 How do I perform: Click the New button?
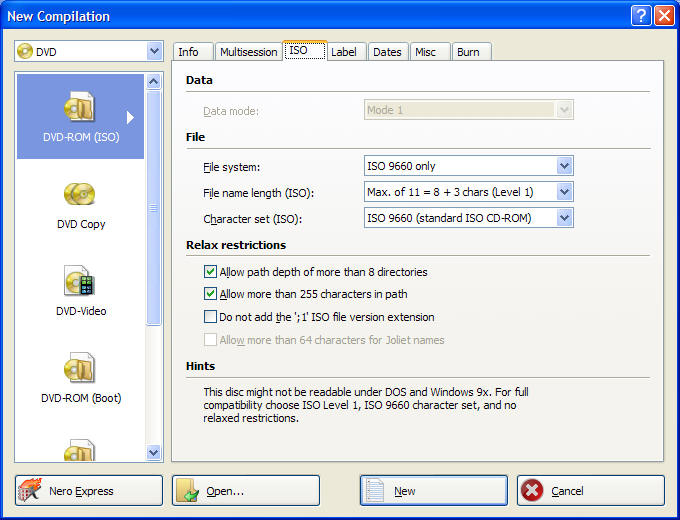tap(434, 491)
